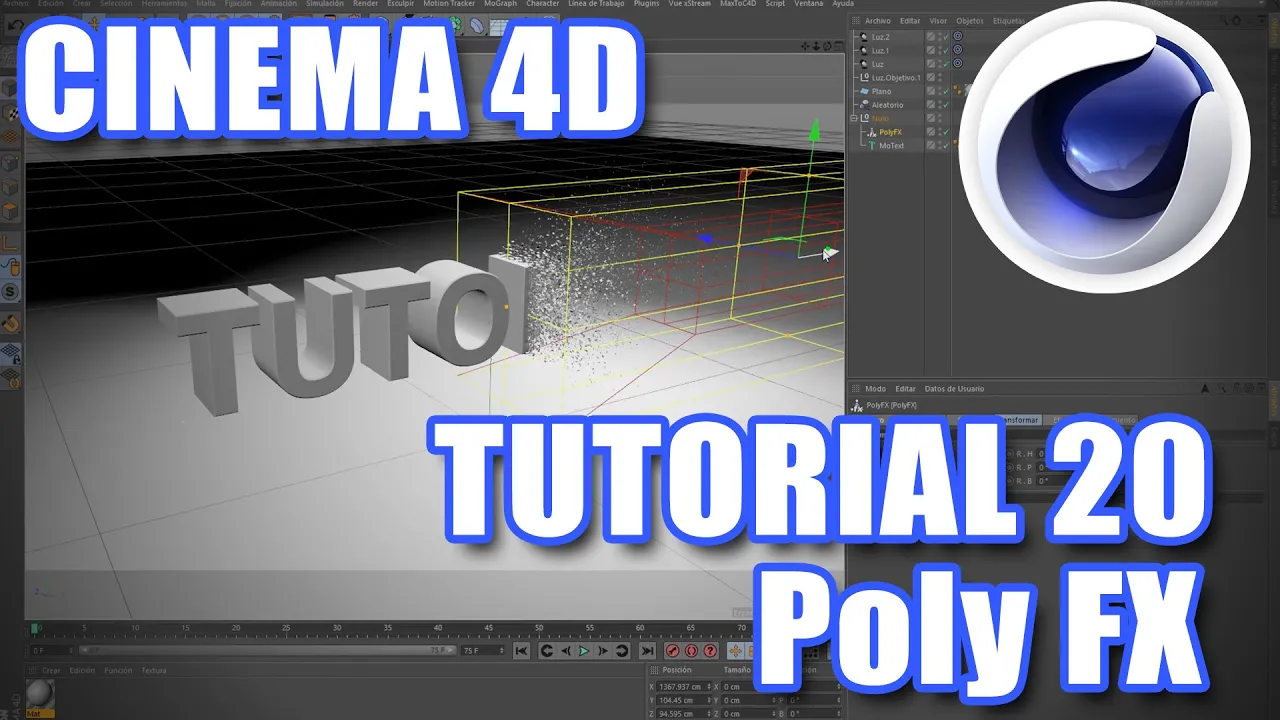Toggle the green enable check for MoText
The width and height of the screenshot is (1280, 720).
point(945,145)
